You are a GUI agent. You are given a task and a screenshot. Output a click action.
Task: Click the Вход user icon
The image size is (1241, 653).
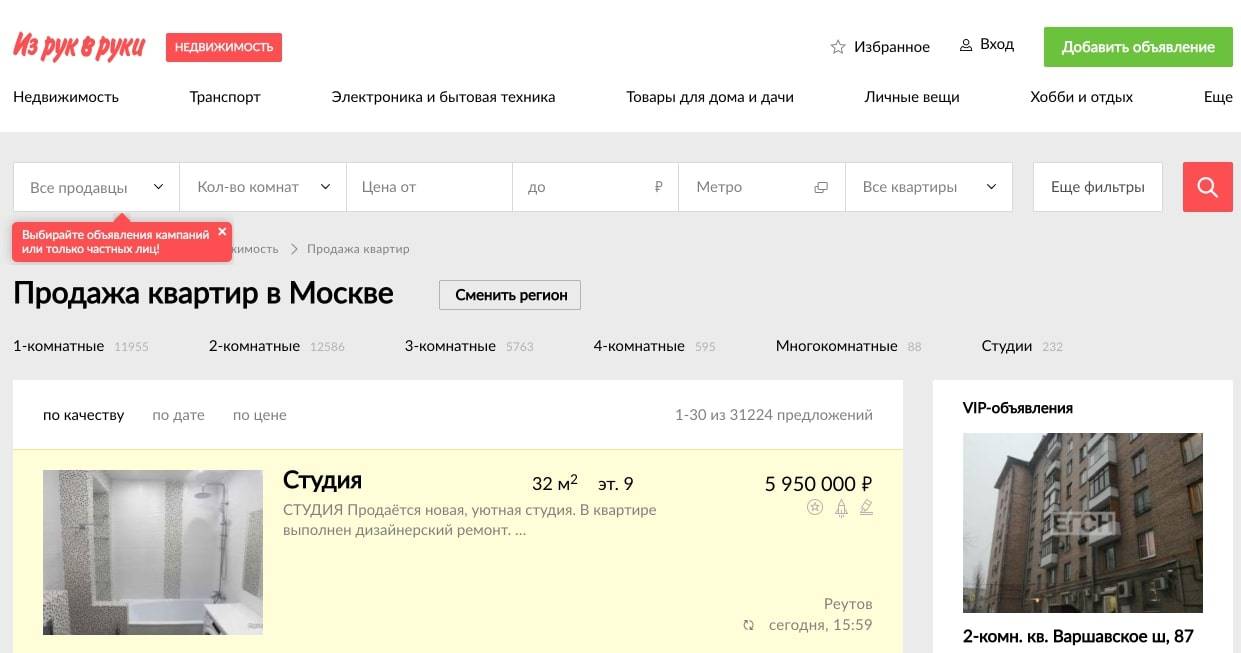[966, 45]
